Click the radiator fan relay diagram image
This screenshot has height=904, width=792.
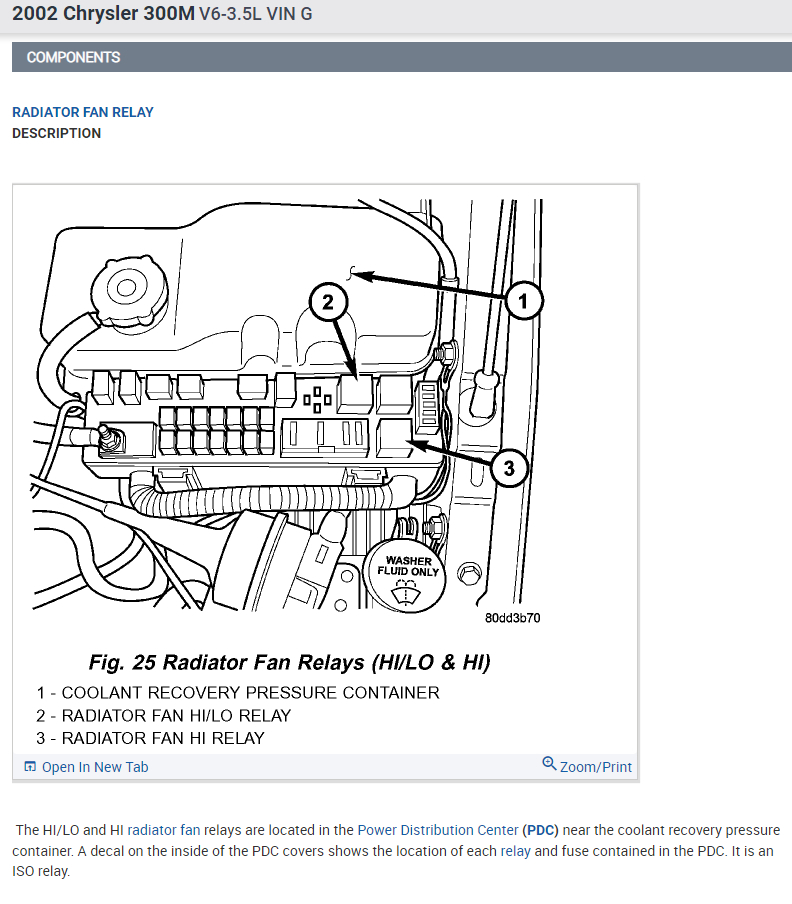(x=286, y=405)
